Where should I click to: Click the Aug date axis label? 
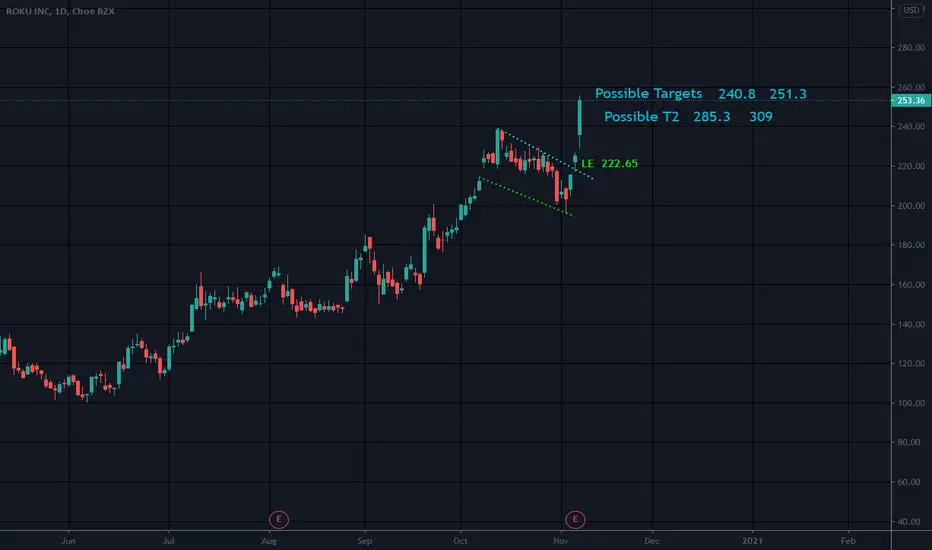coord(269,540)
